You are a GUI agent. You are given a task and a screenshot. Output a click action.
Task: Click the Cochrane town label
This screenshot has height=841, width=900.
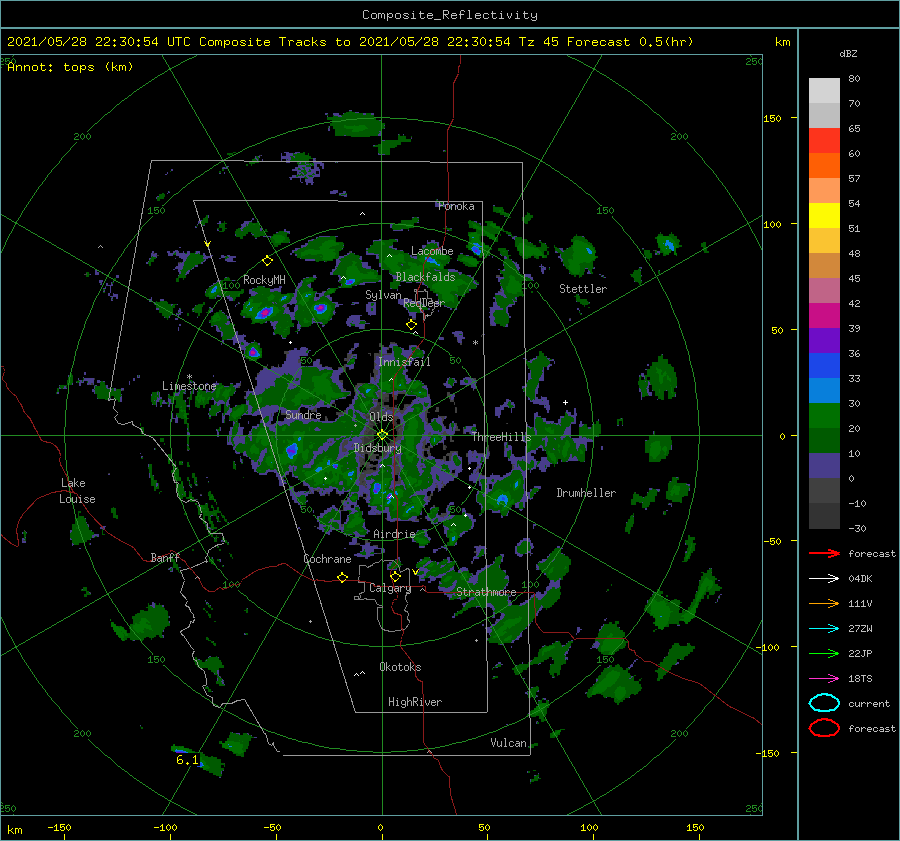(x=327, y=559)
